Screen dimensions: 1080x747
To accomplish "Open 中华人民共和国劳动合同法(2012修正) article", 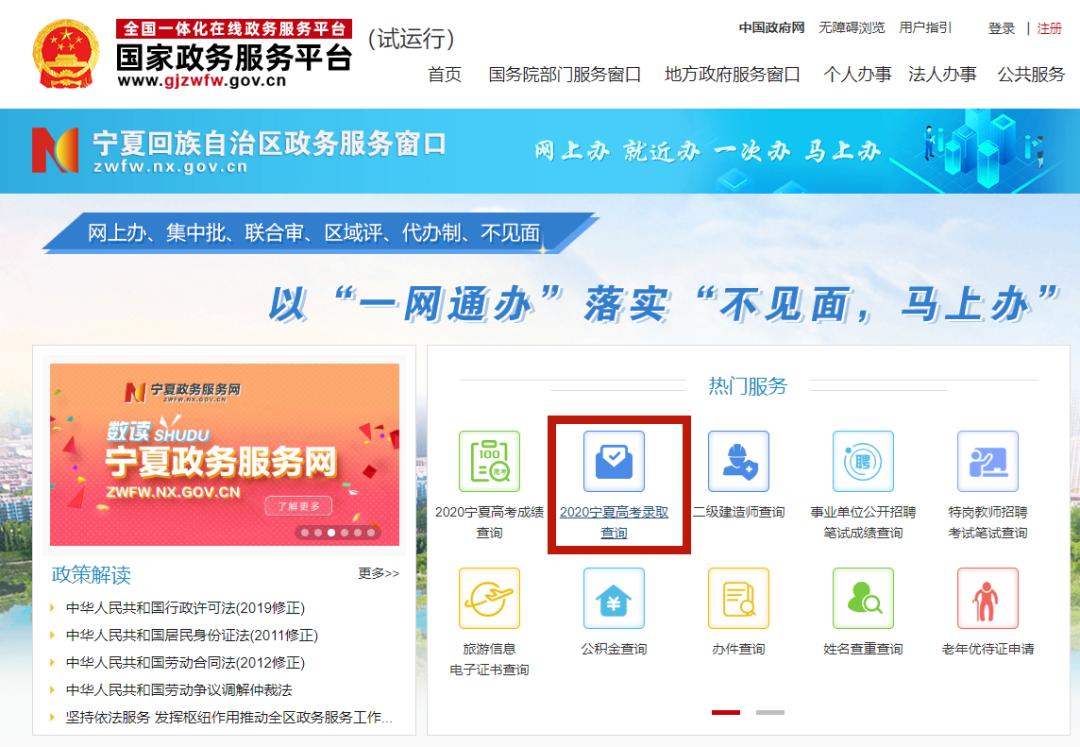I will pos(185,663).
